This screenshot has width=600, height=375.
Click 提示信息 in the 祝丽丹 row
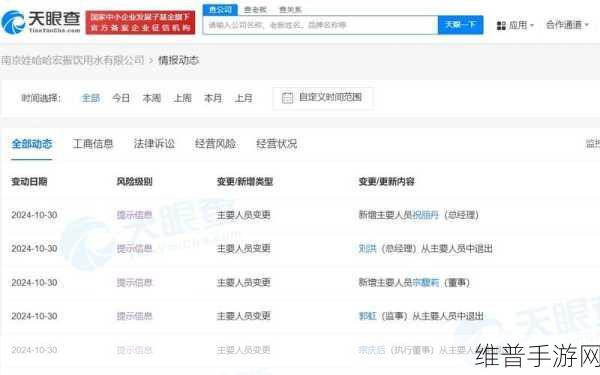(x=134, y=215)
